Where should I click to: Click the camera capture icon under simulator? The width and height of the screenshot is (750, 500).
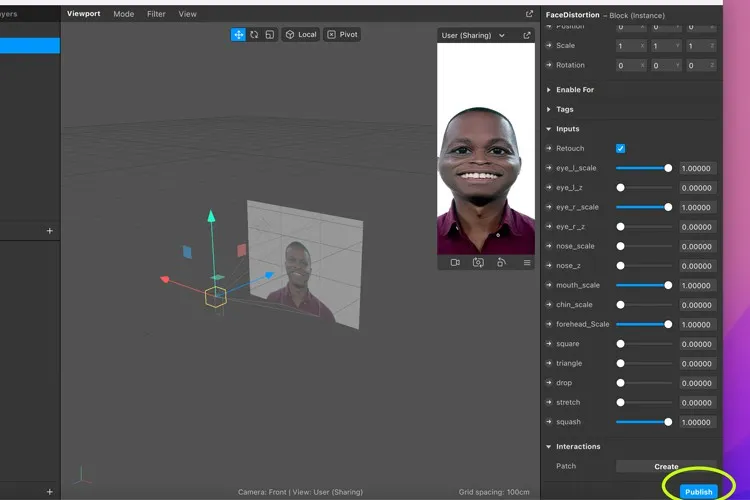[478, 263]
